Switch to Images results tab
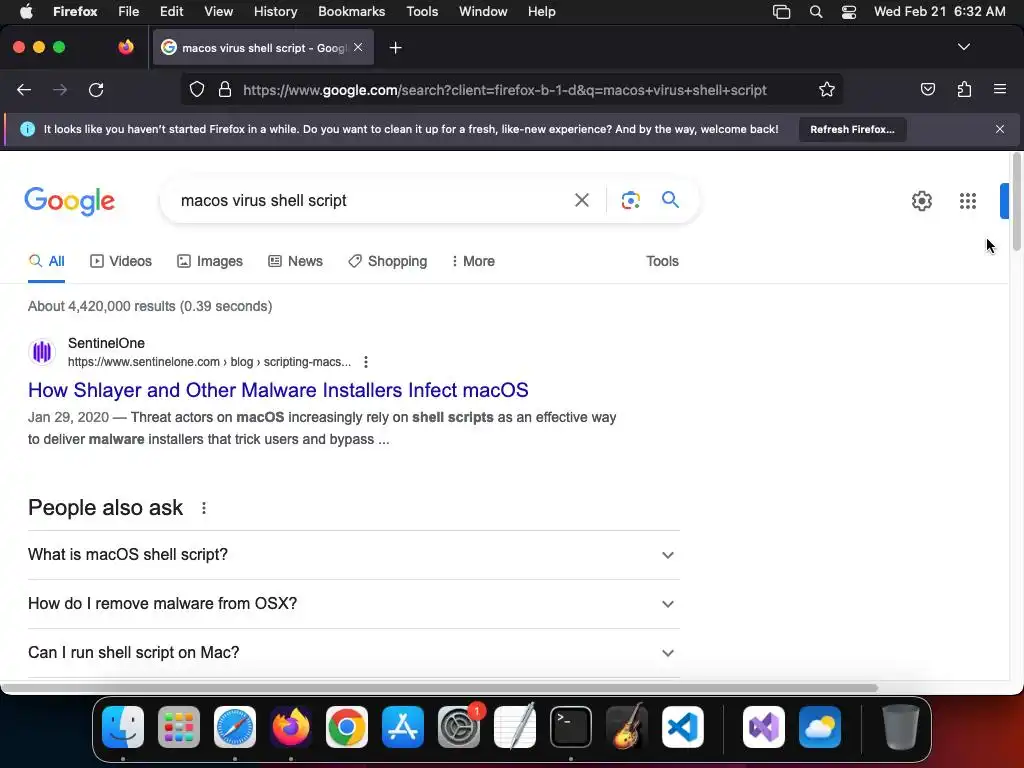1024x768 pixels. click(x=210, y=261)
